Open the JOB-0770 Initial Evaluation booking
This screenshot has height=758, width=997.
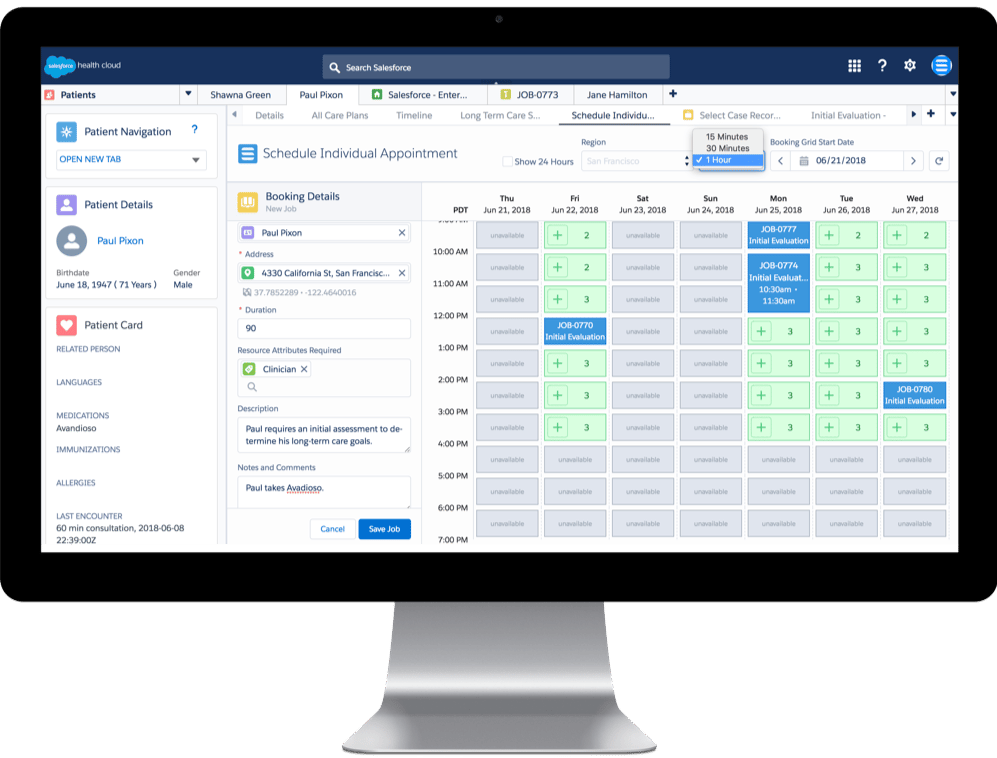[x=575, y=331]
